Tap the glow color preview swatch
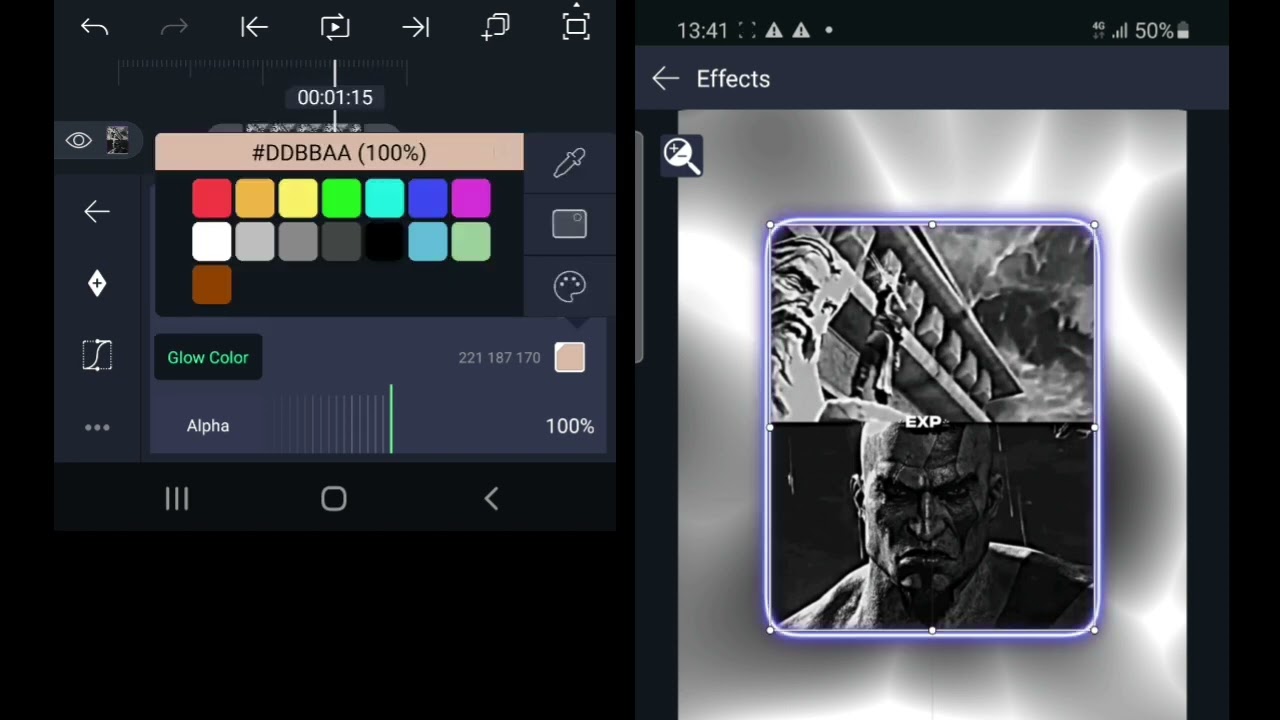The width and height of the screenshot is (1280, 720). coord(570,357)
